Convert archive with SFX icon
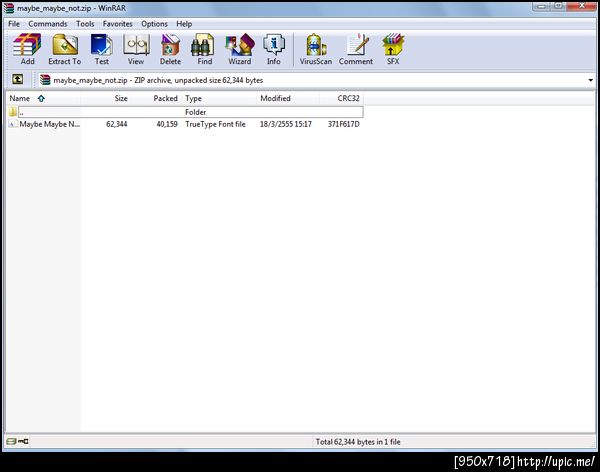The width and height of the screenshot is (600, 472). [393, 49]
